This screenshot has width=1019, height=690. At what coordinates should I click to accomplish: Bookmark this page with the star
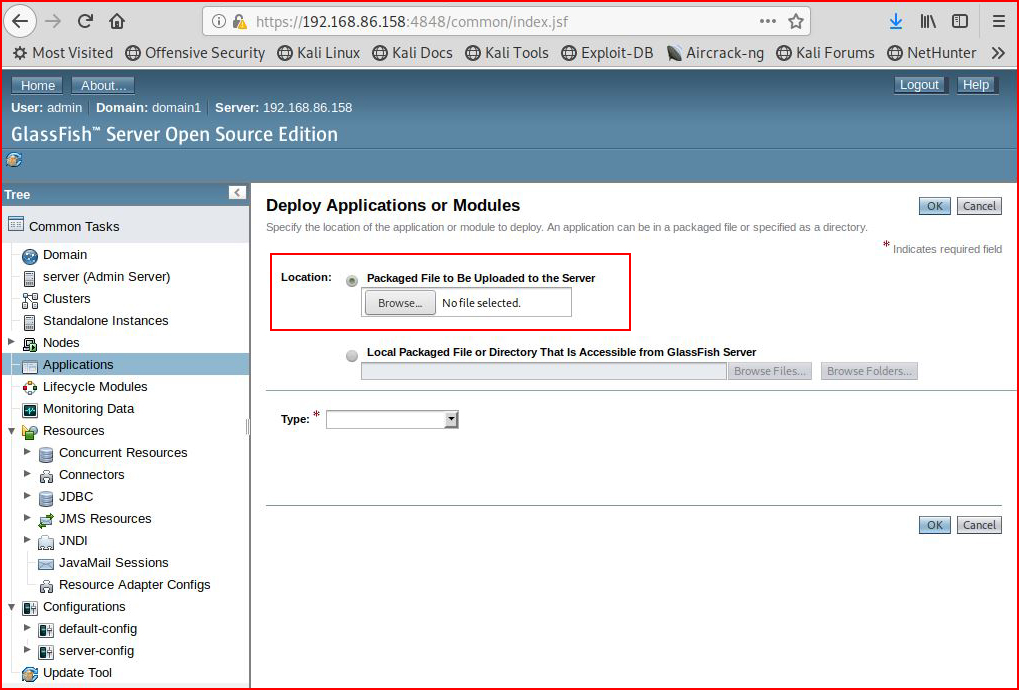pos(795,21)
